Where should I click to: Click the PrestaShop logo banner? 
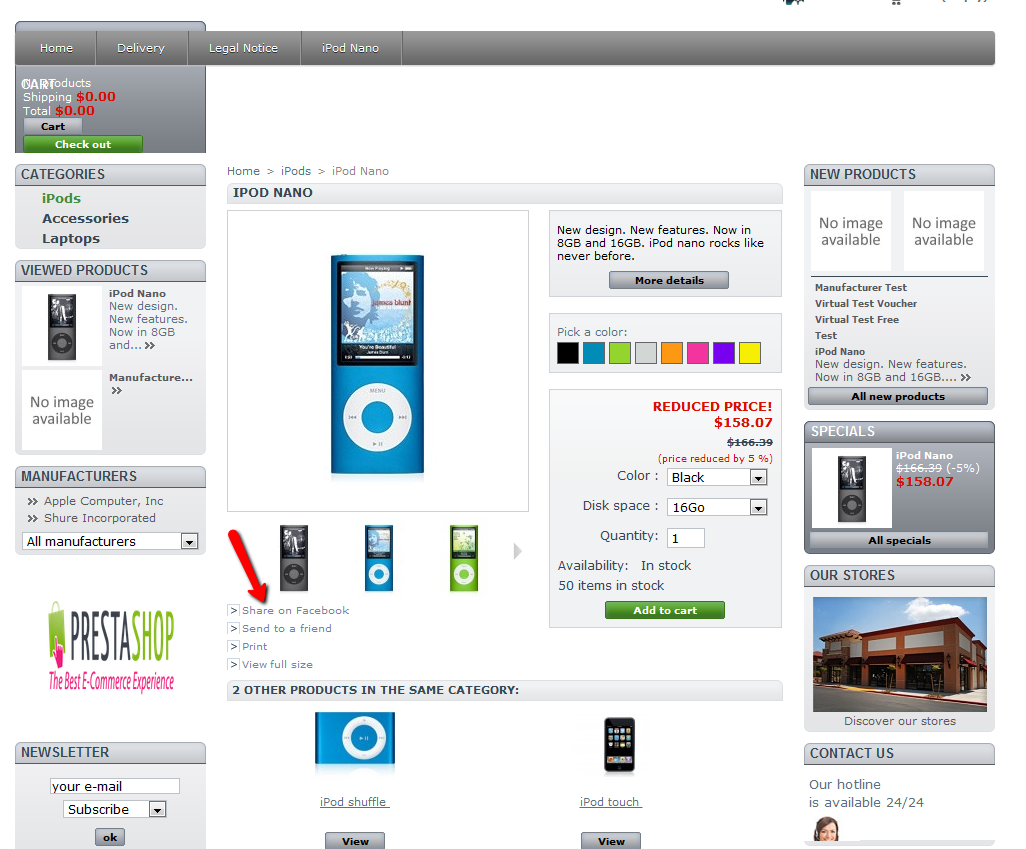pyautogui.click(x=111, y=647)
